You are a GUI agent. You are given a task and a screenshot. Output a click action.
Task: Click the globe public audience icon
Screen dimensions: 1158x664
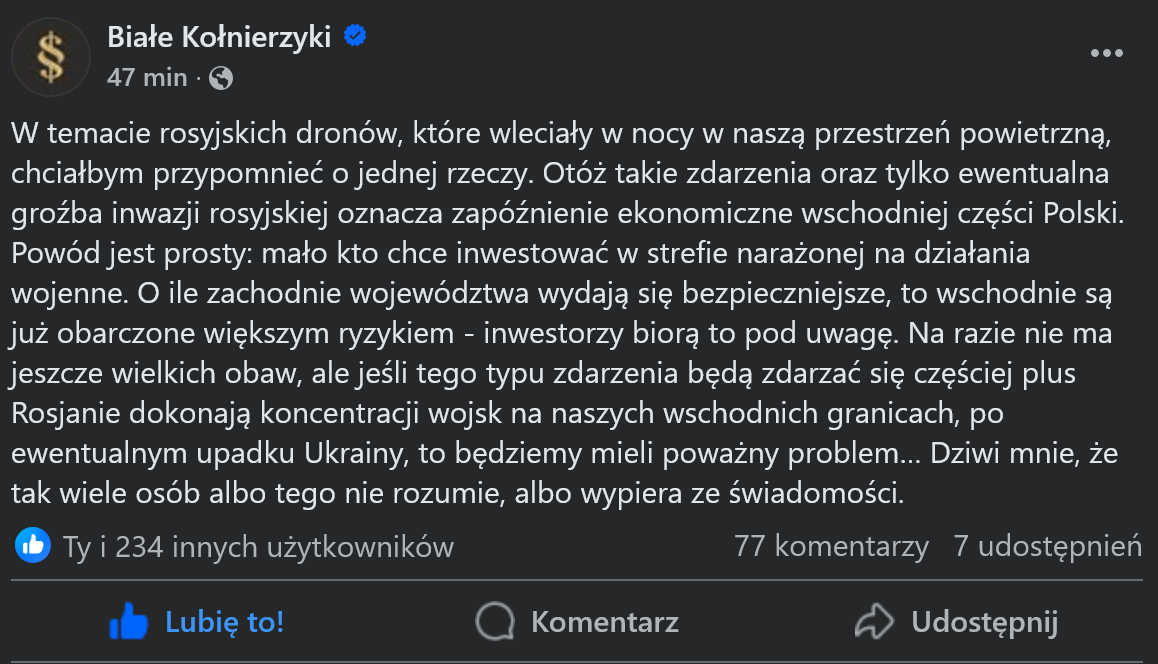point(221,78)
